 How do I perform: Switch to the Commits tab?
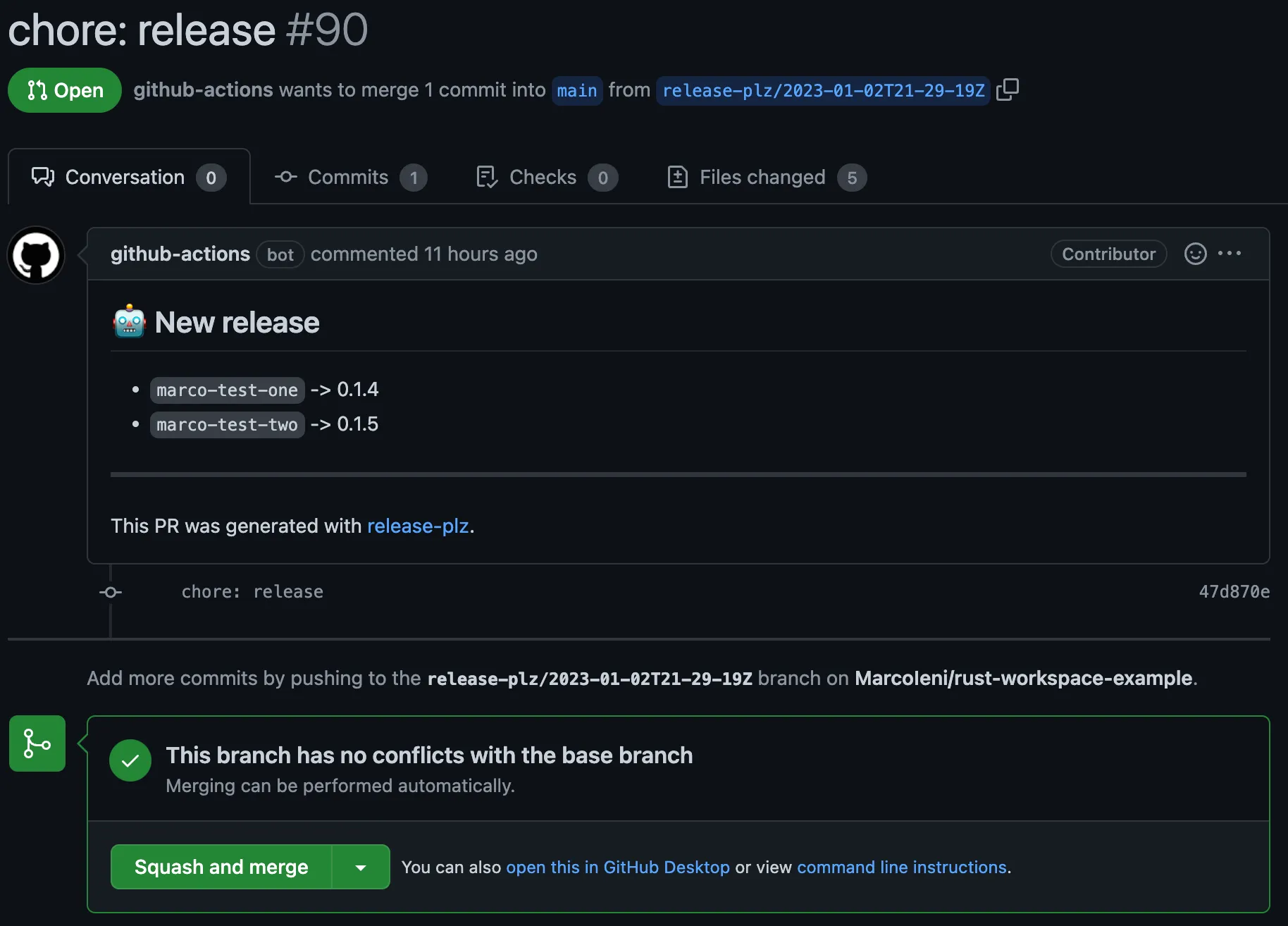point(350,177)
